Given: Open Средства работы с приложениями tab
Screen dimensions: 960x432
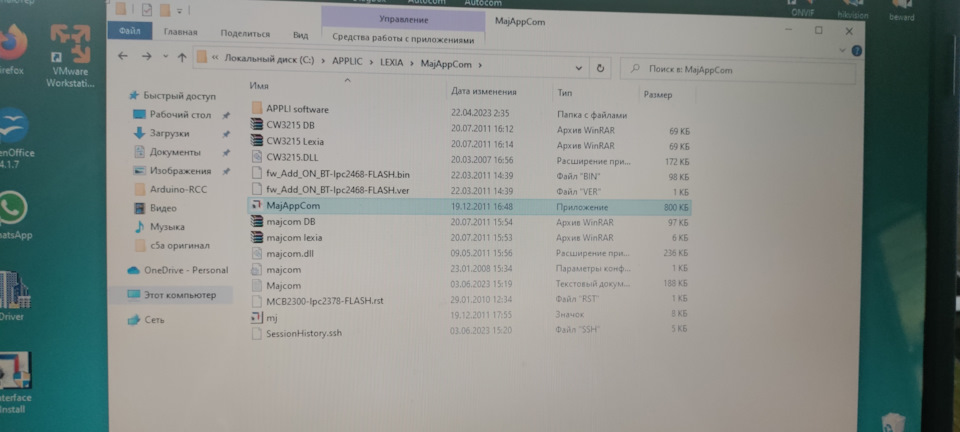Looking at the screenshot, I should pyautogui.click(x=403, y=39).
